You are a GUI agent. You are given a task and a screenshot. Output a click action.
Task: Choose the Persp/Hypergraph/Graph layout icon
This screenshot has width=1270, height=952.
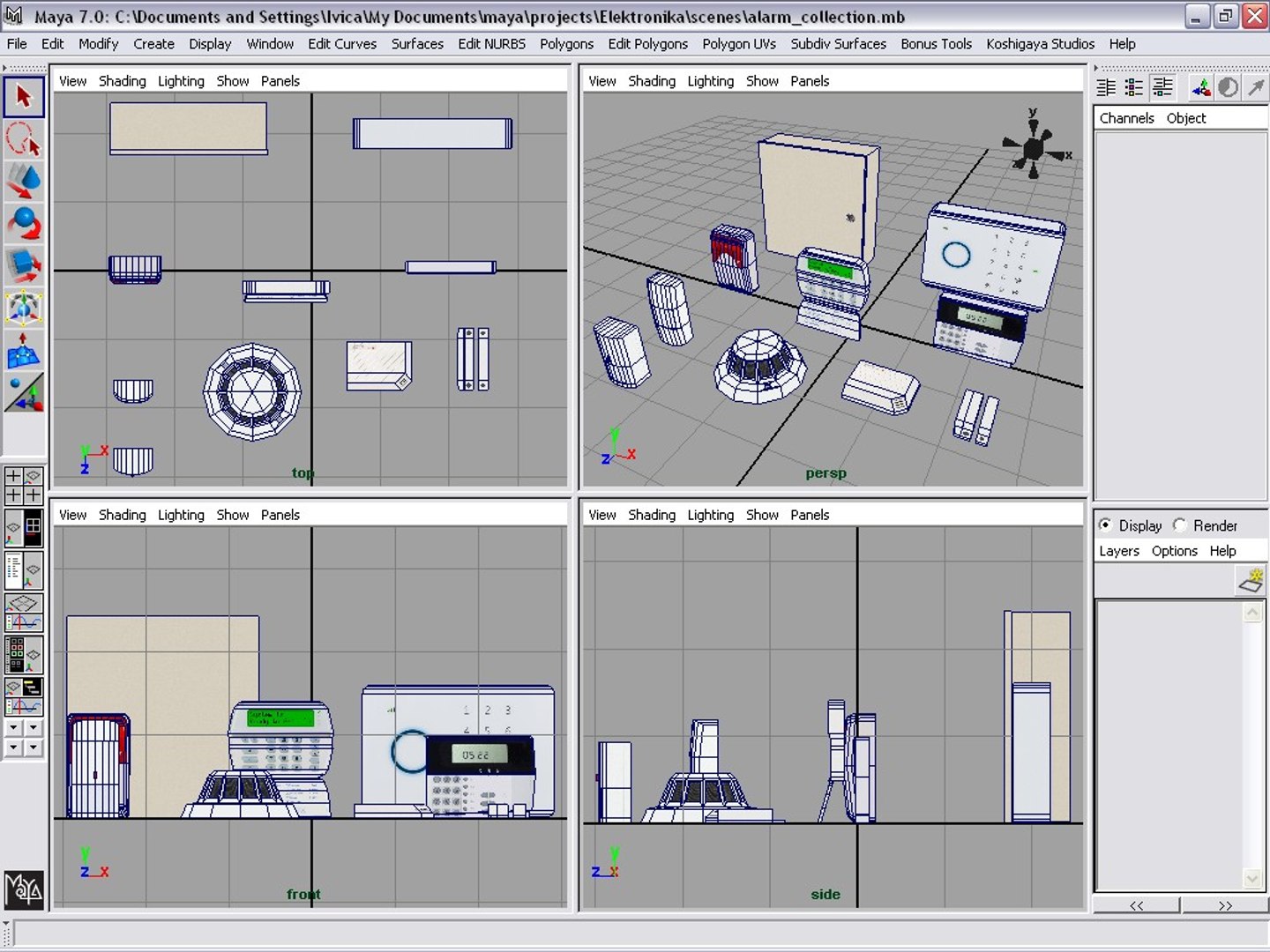[x=24, y=696]
